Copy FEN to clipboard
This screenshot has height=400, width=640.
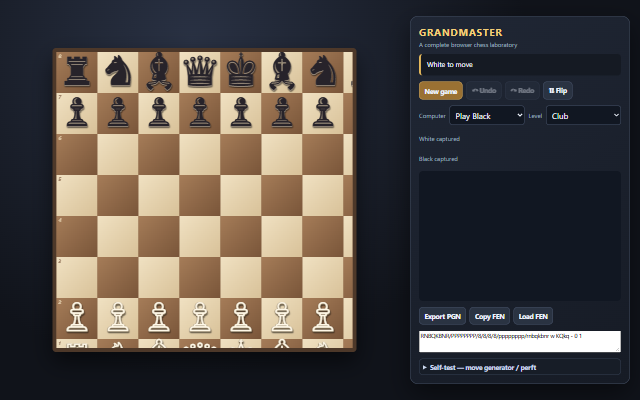[x=489, y=316]
